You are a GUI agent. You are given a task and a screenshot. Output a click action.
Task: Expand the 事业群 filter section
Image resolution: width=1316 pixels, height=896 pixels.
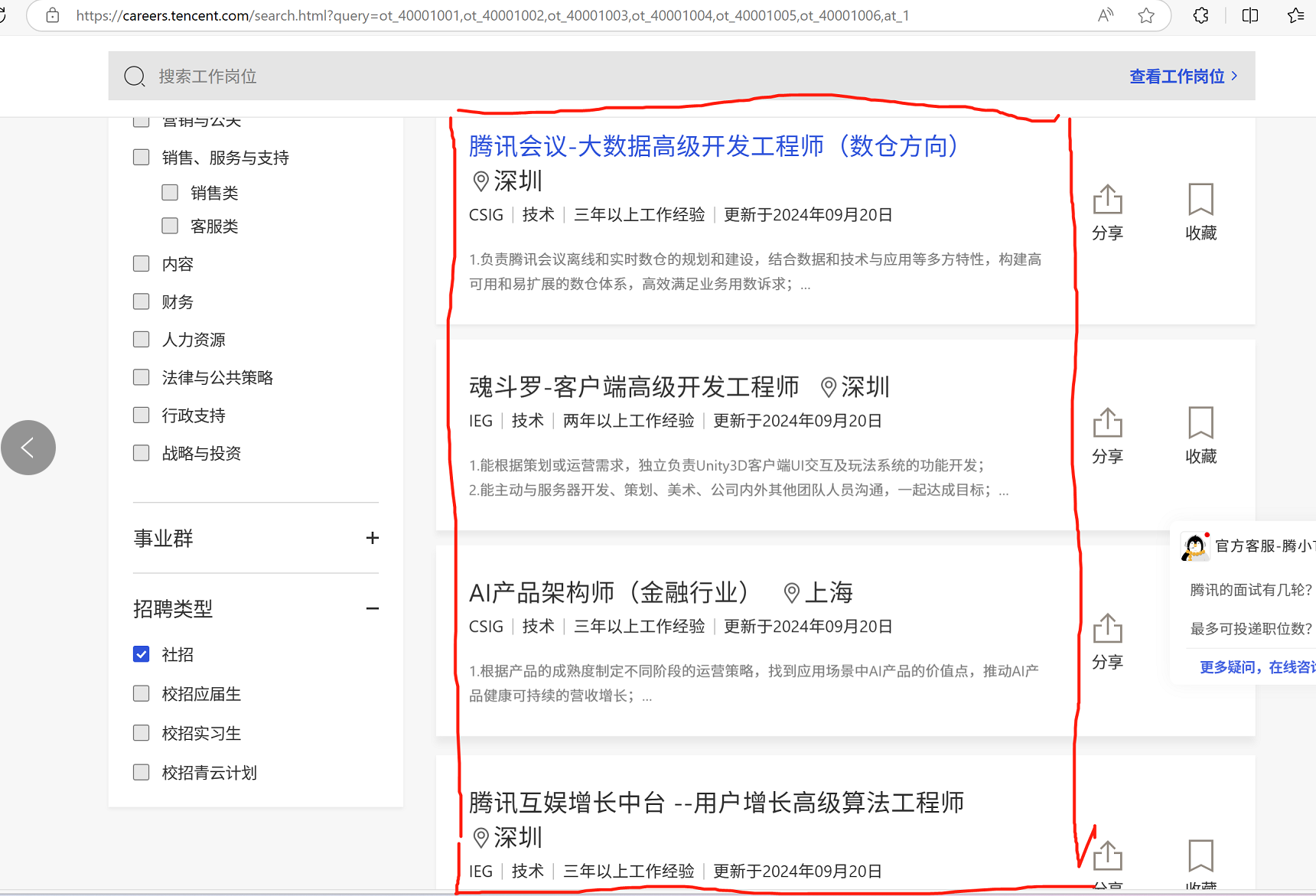point(373,538)
